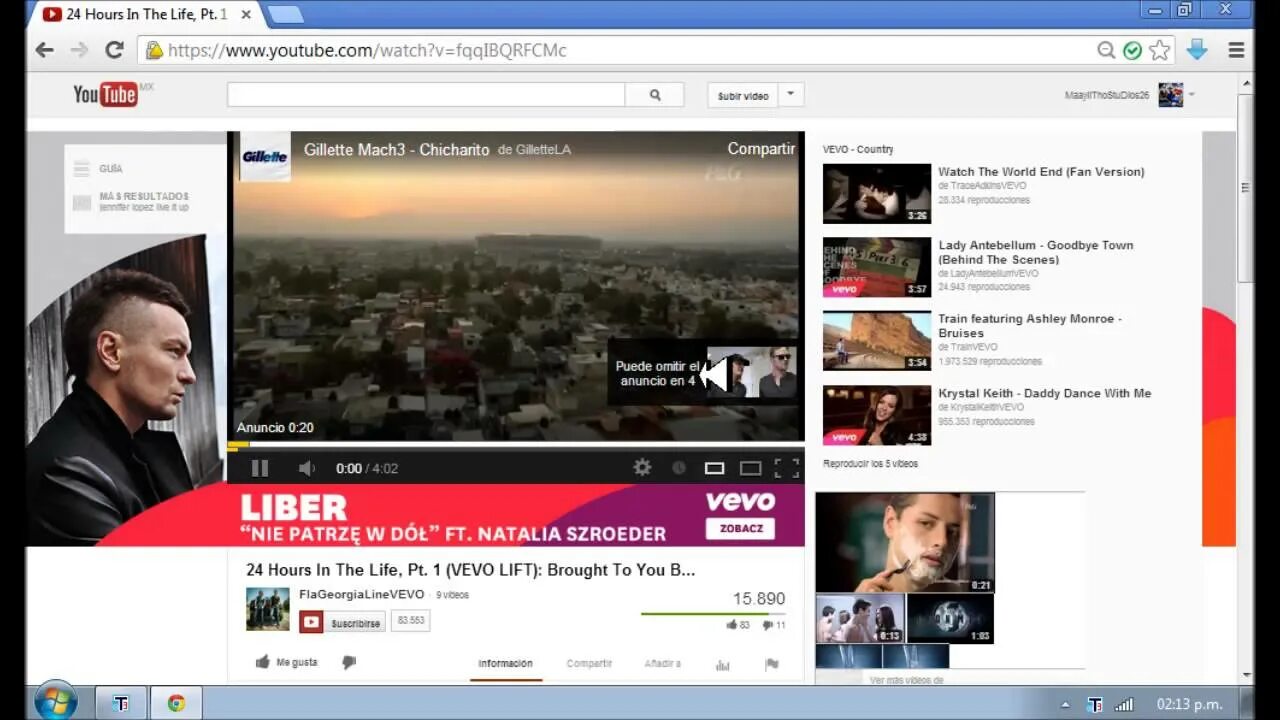Select the Añadir a tab
This screenshot has width=1280, height=720.
click(662, 664)
